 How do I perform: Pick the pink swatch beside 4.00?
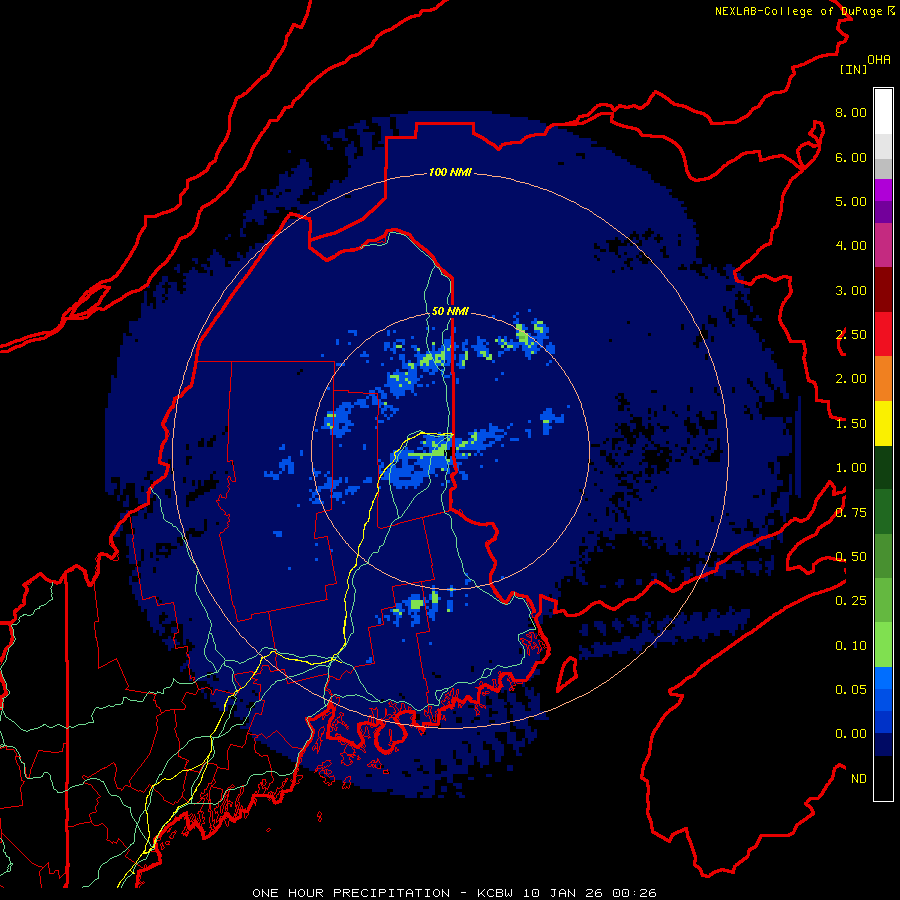click(883, 246)
